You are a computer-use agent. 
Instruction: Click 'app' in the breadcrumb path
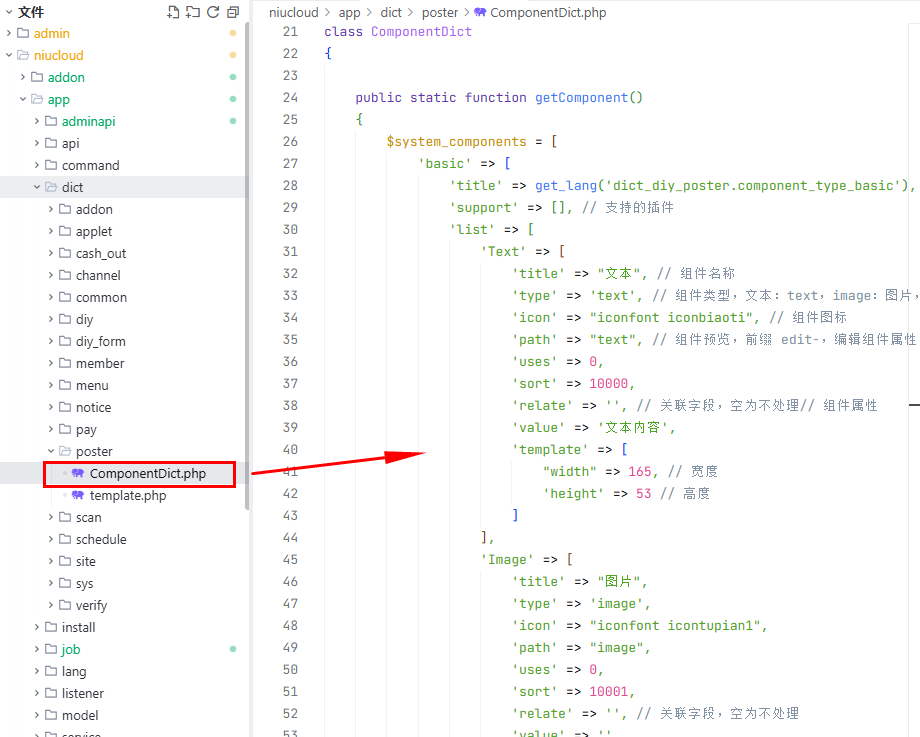[x=349, y=13]
